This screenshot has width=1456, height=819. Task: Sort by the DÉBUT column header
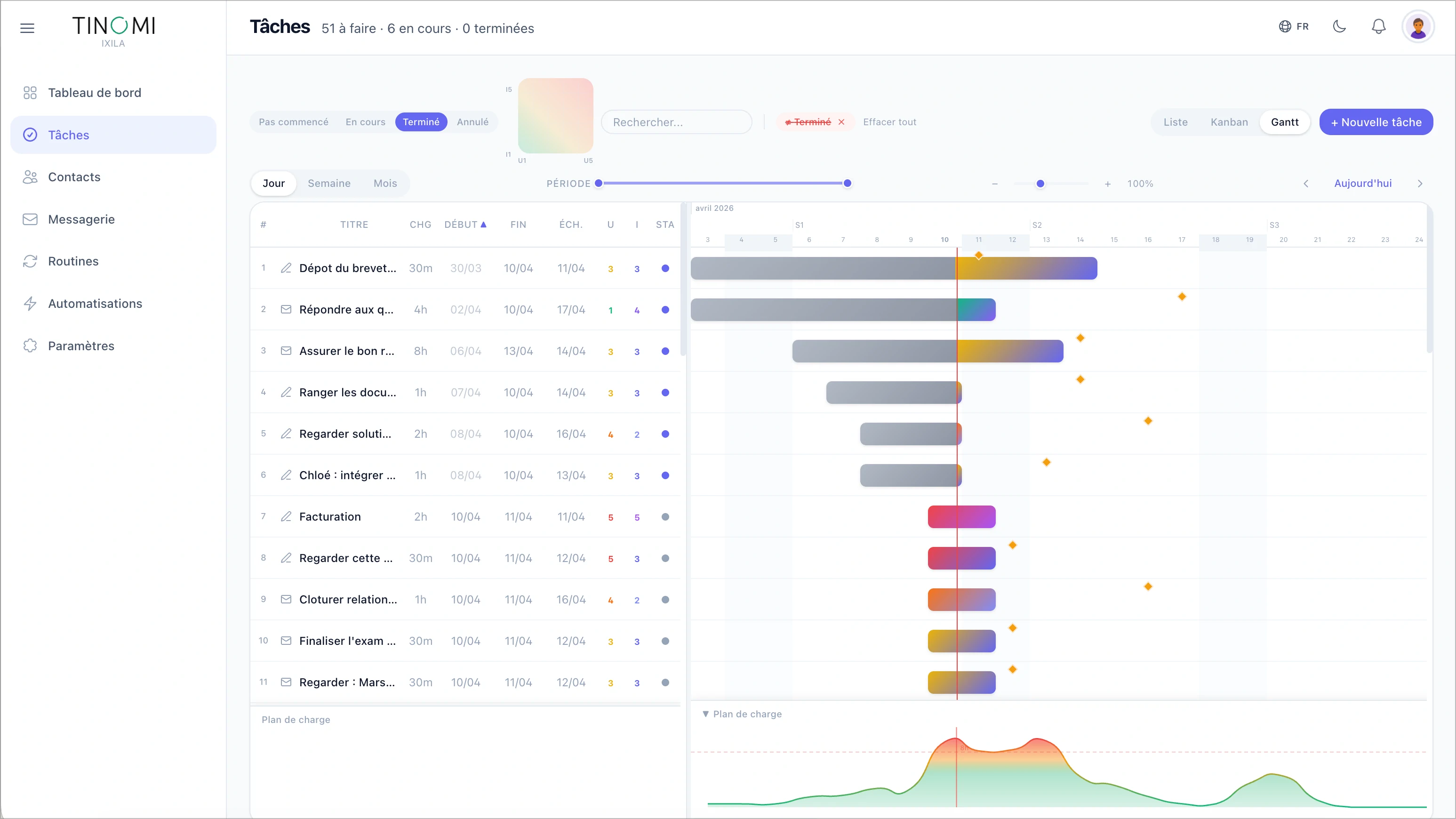point(465,225)
